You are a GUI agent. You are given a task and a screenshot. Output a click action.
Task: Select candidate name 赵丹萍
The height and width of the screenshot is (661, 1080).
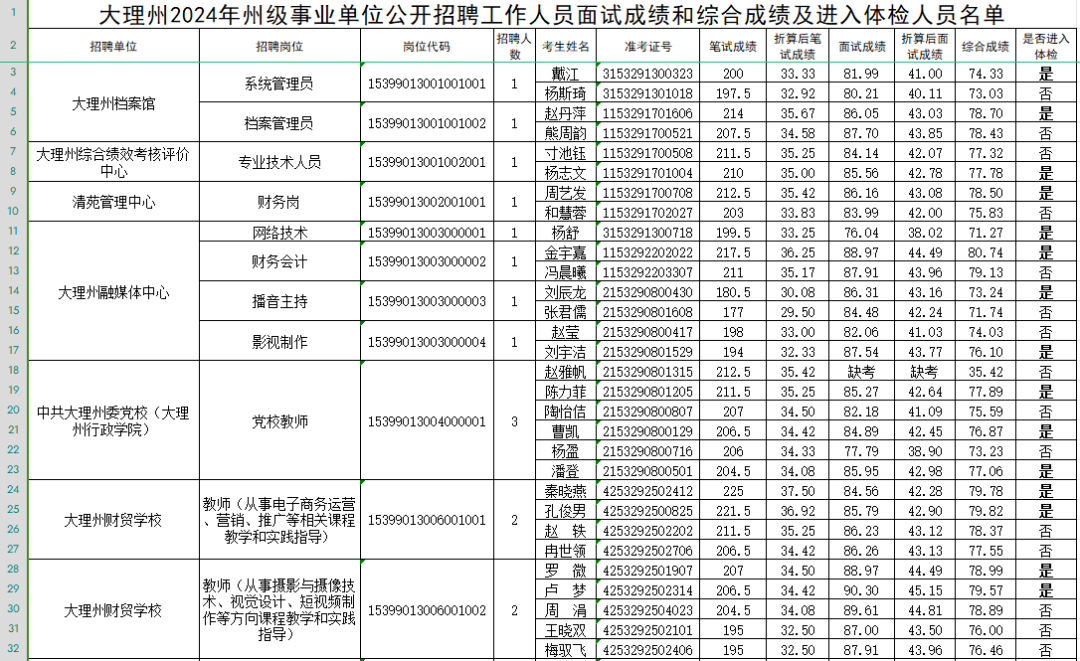coord(565,113)
